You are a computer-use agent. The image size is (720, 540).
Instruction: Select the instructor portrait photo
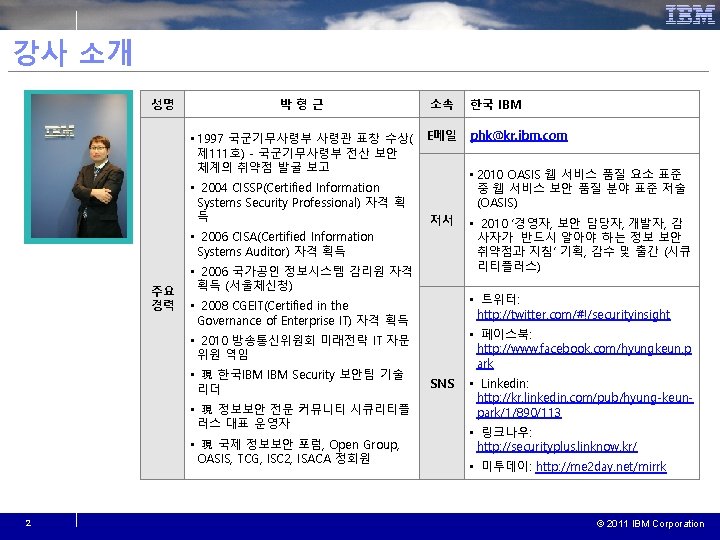79,167
